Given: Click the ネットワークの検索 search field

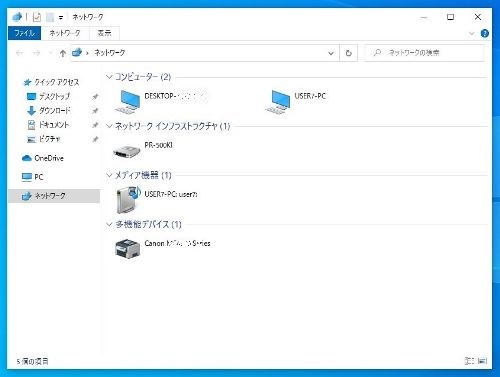Looking at the screenshot, I should pos(424,53).
